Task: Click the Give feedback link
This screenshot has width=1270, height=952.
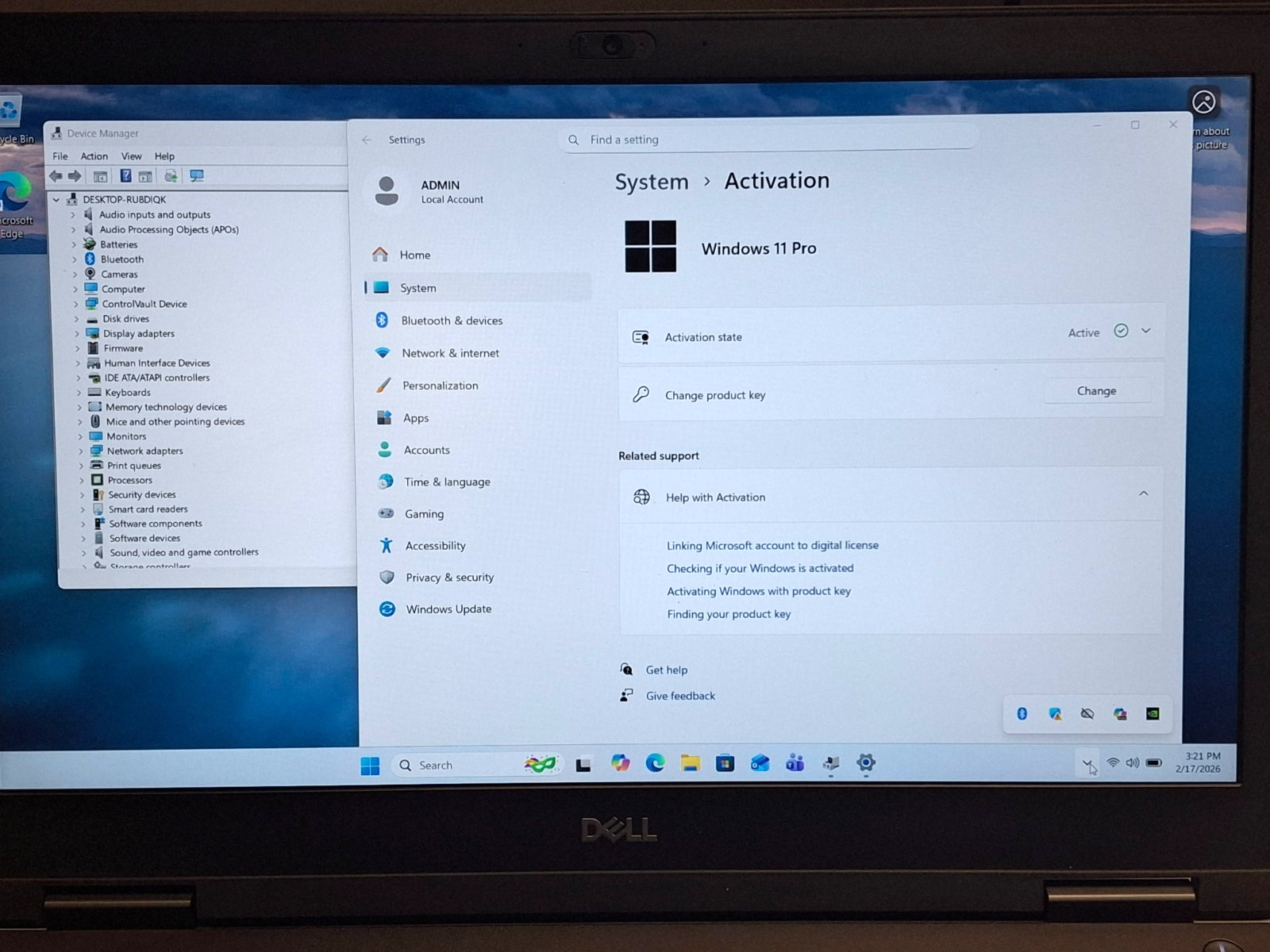Action: (x=680, y=696)
